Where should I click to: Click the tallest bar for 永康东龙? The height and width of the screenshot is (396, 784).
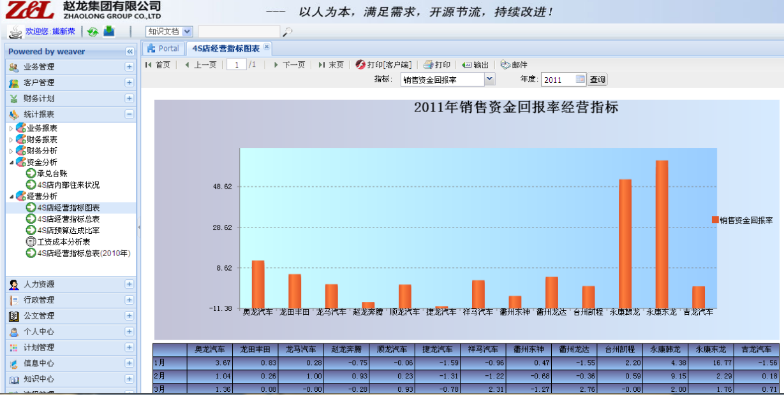(x=662, y=234)
